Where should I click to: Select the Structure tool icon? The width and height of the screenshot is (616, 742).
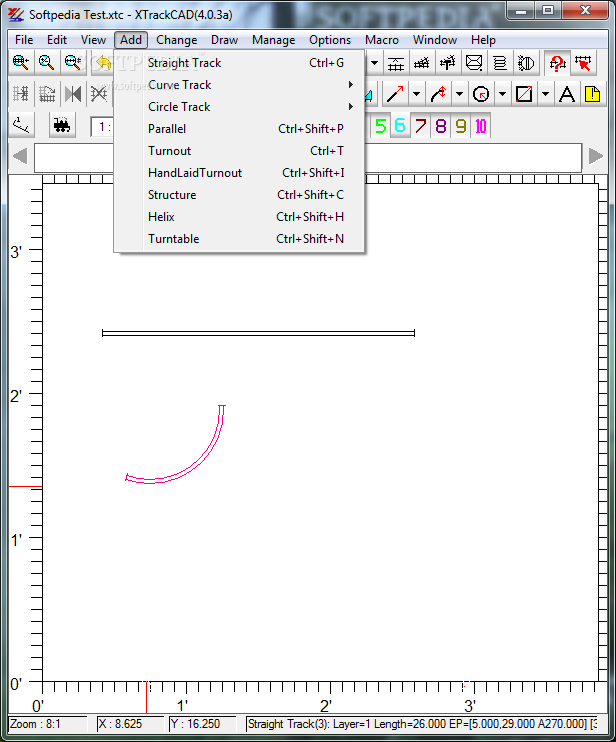tap(474, 62)
